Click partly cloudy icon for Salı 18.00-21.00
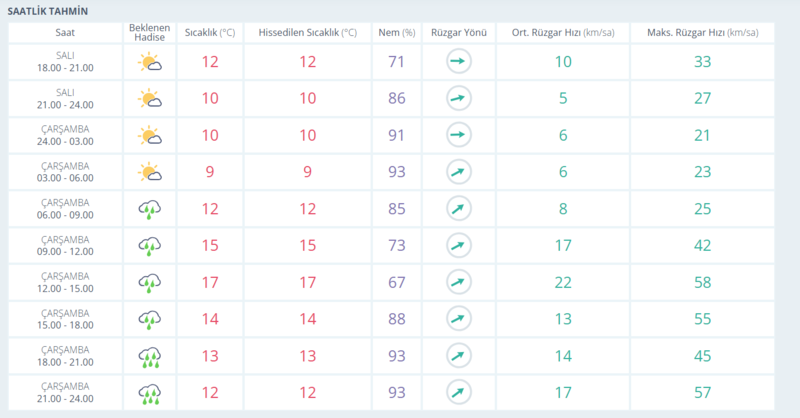The image size is (800, 418). coord(150,63)
